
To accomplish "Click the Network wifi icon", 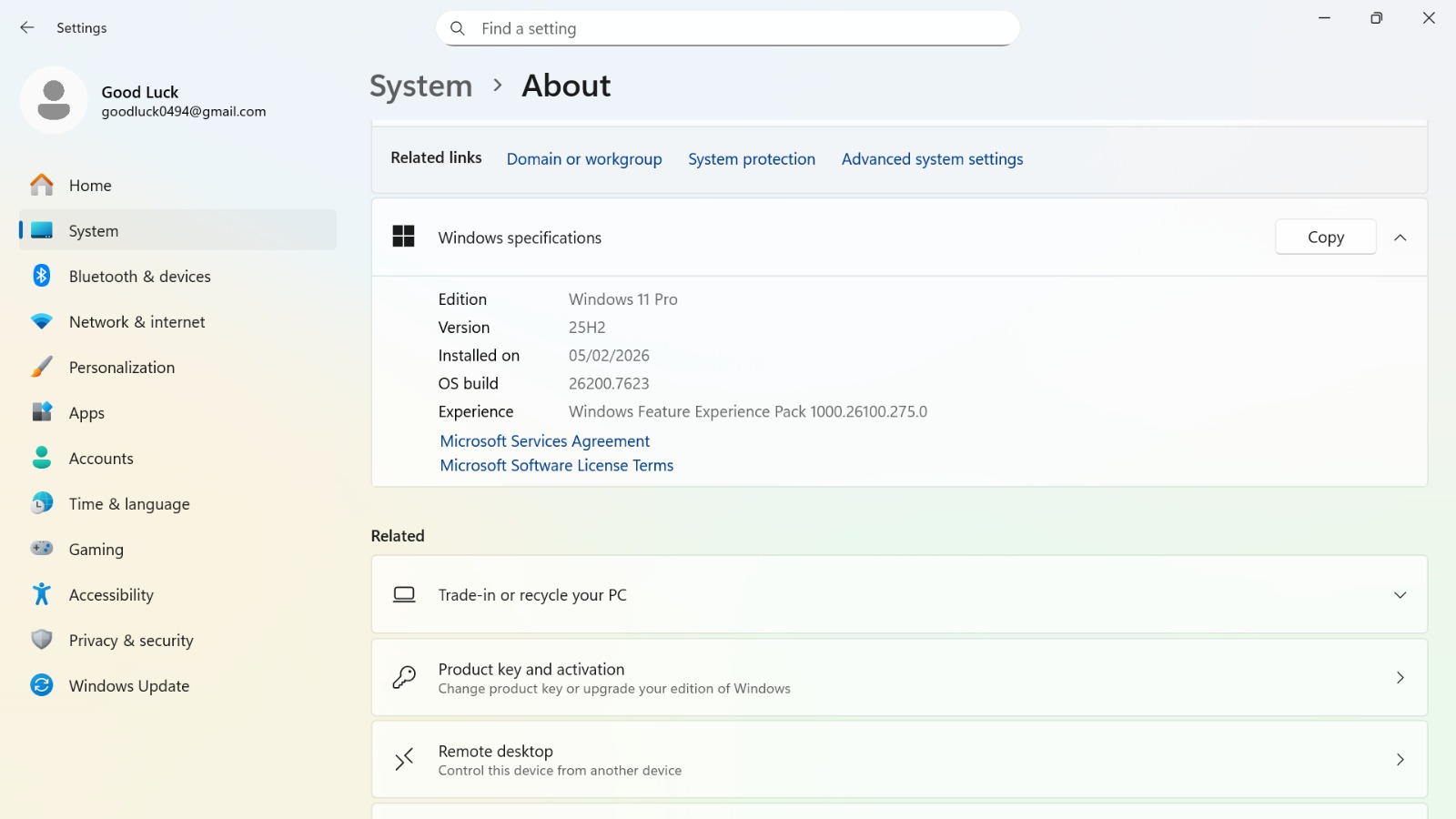I will [x=42, y=322].
